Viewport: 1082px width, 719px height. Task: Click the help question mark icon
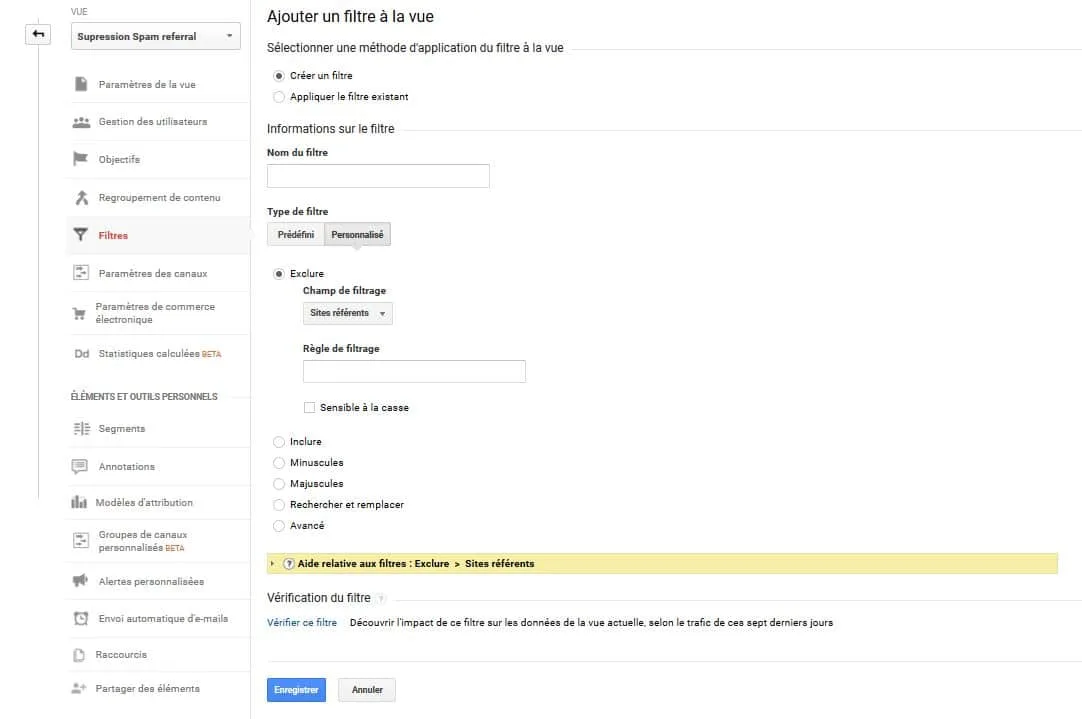tap(288, 564)
